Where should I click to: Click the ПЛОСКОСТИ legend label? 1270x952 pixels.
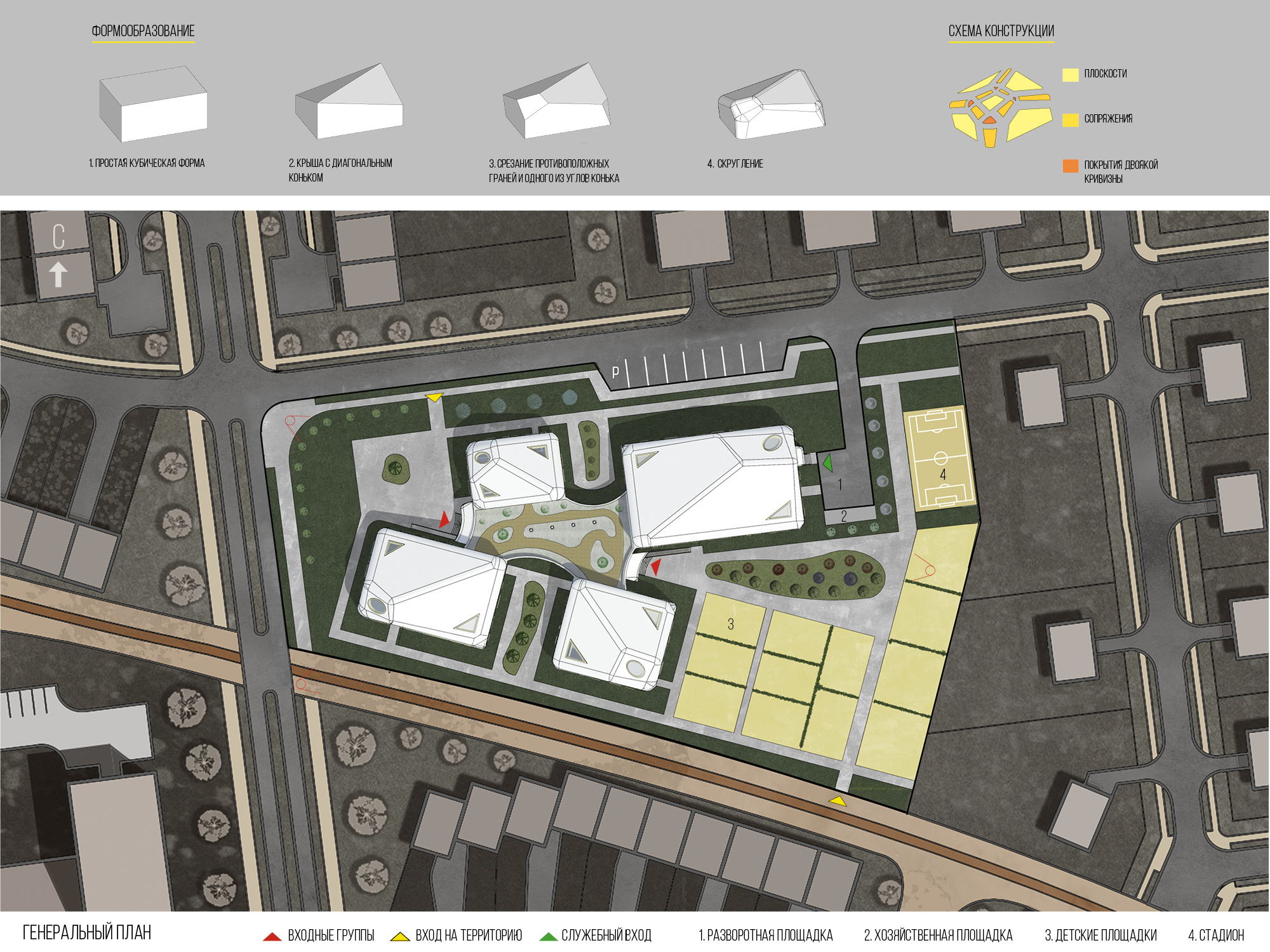[x=1106, y=74]
